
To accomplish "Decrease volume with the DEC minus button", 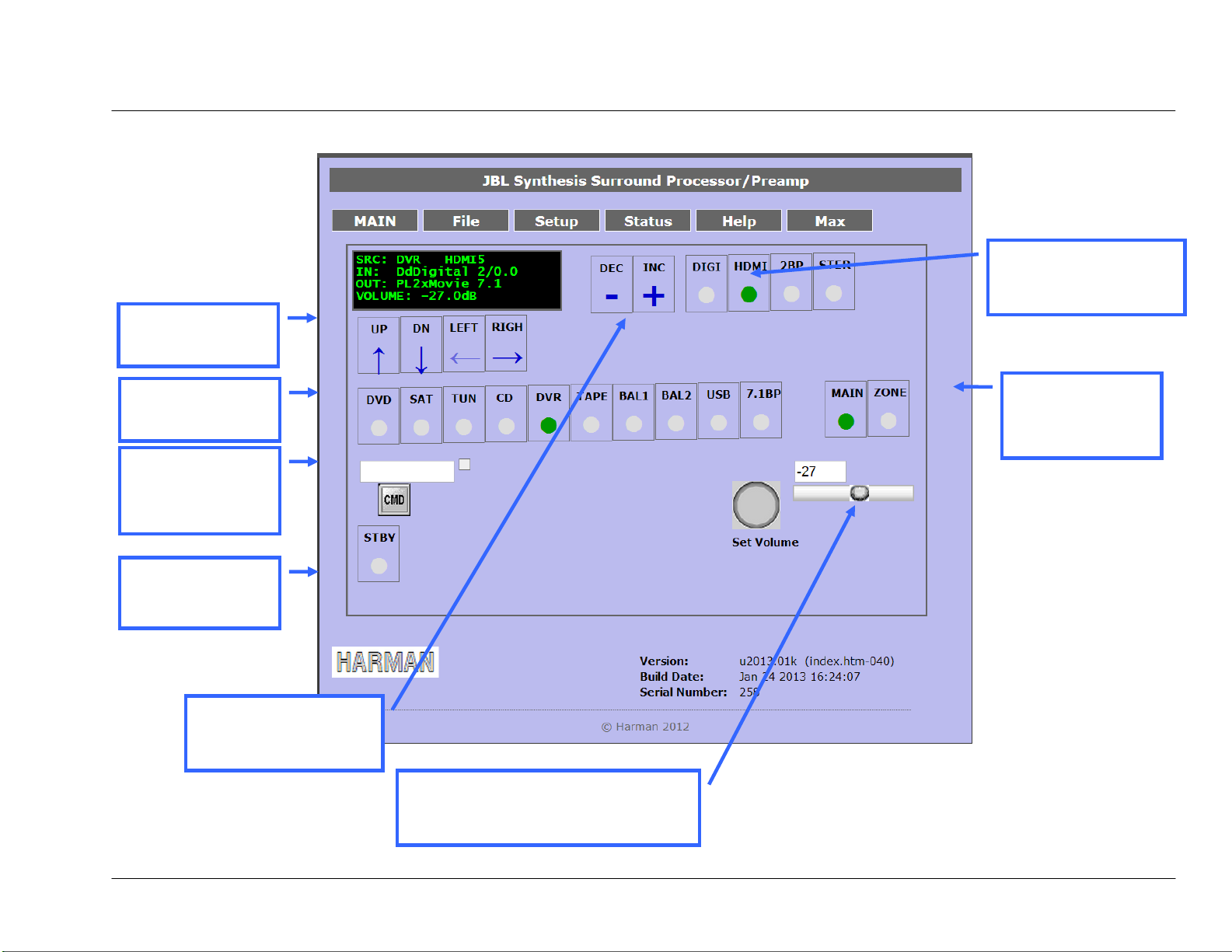I will point(612,284).
